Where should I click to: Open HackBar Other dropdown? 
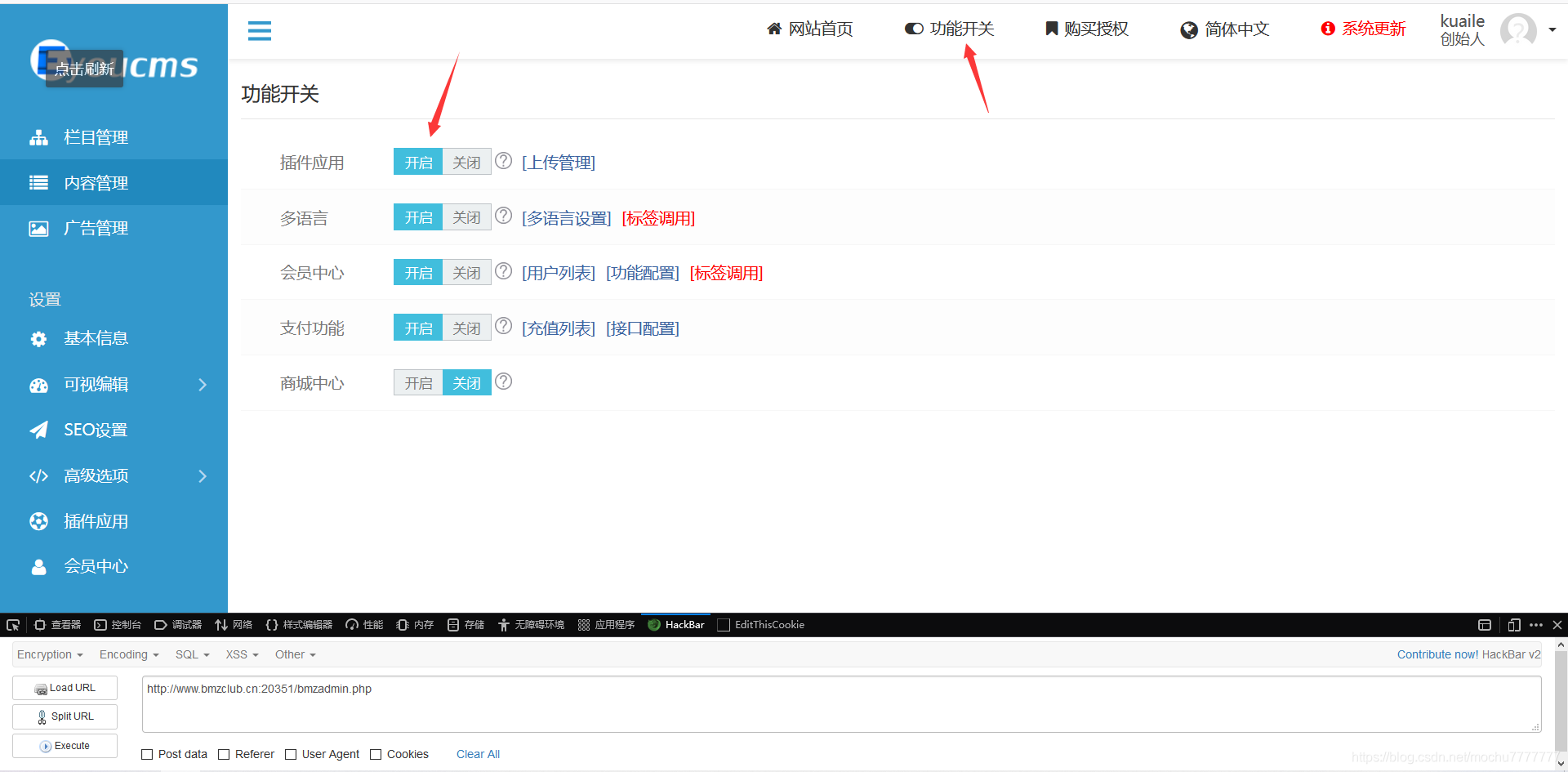coord(295,654)
